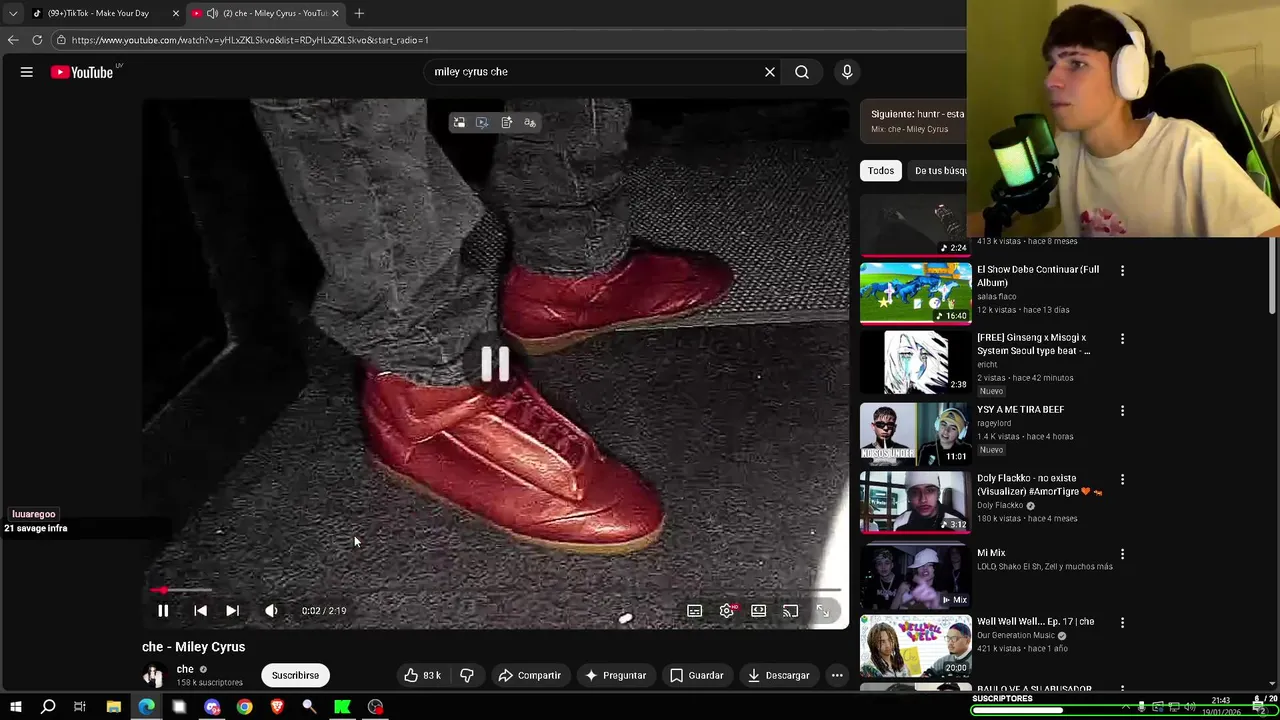
Task: Open the Windows Start menu
Action: [x=16, y=707]
